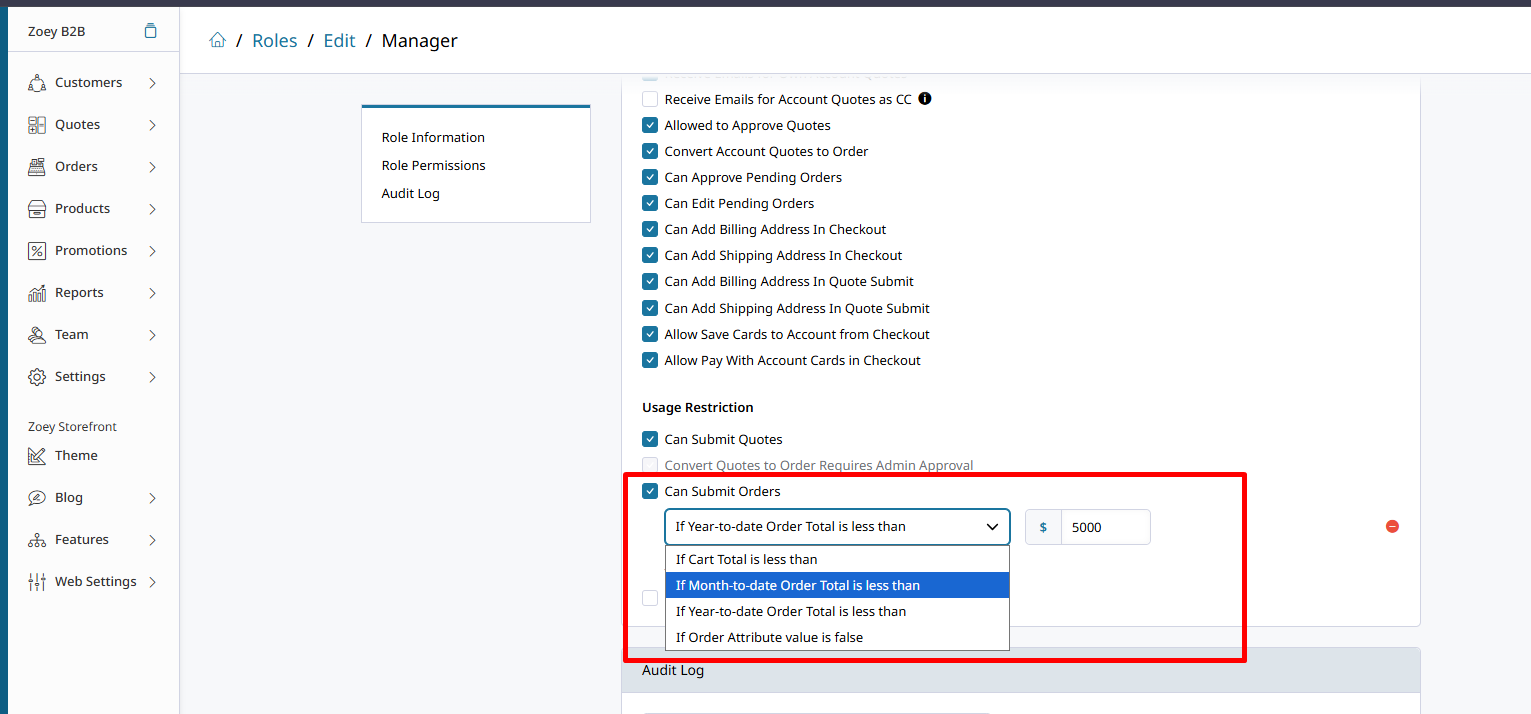Click the home icon in breadcrumb
Image resolution: width=1531 pixels, height=714 pixels.
tap(217, 40)
